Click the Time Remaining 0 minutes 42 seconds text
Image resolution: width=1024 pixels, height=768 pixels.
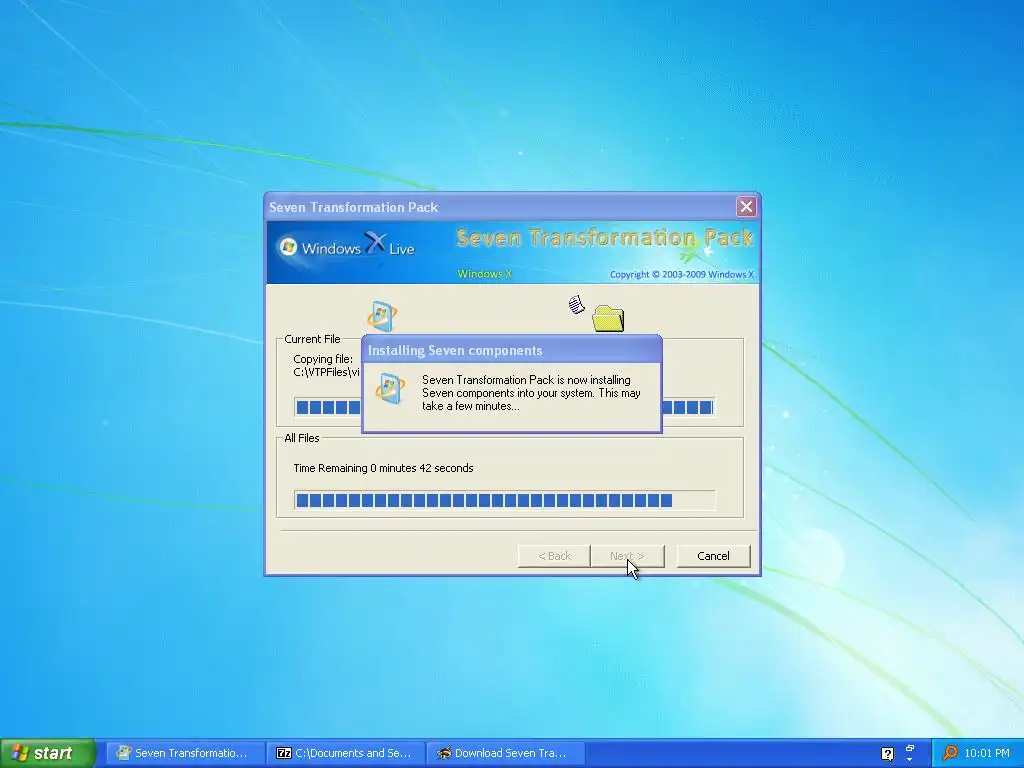pyautogui.click(x=383, y=468)
